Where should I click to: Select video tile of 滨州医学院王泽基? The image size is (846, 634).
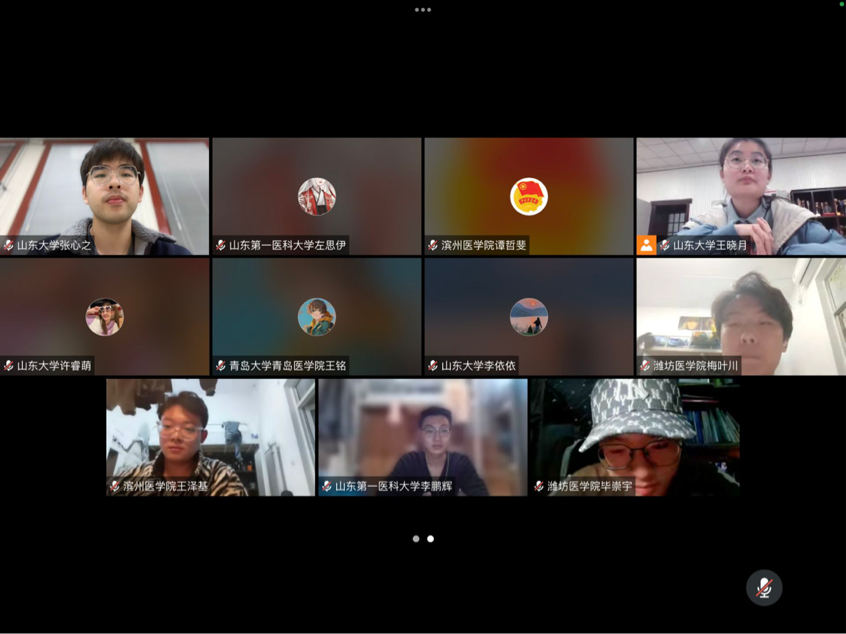click(x=210, y=437)
